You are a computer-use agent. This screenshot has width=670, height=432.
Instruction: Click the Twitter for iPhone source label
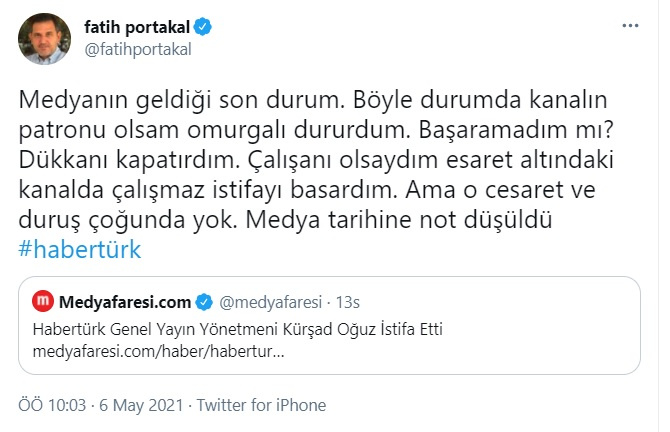tap(261, 406)
